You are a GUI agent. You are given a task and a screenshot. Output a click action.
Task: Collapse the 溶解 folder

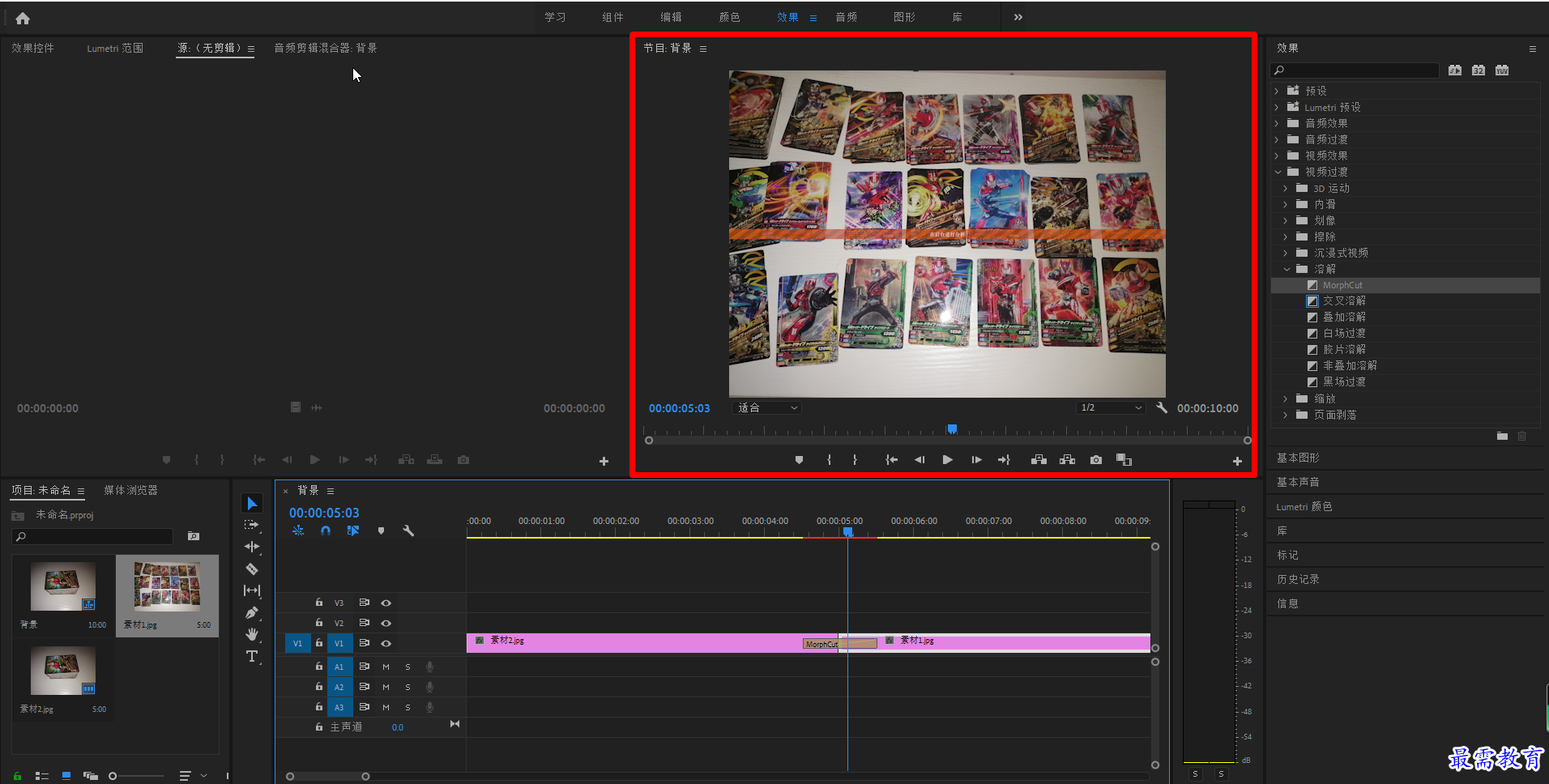[1287, 269]
